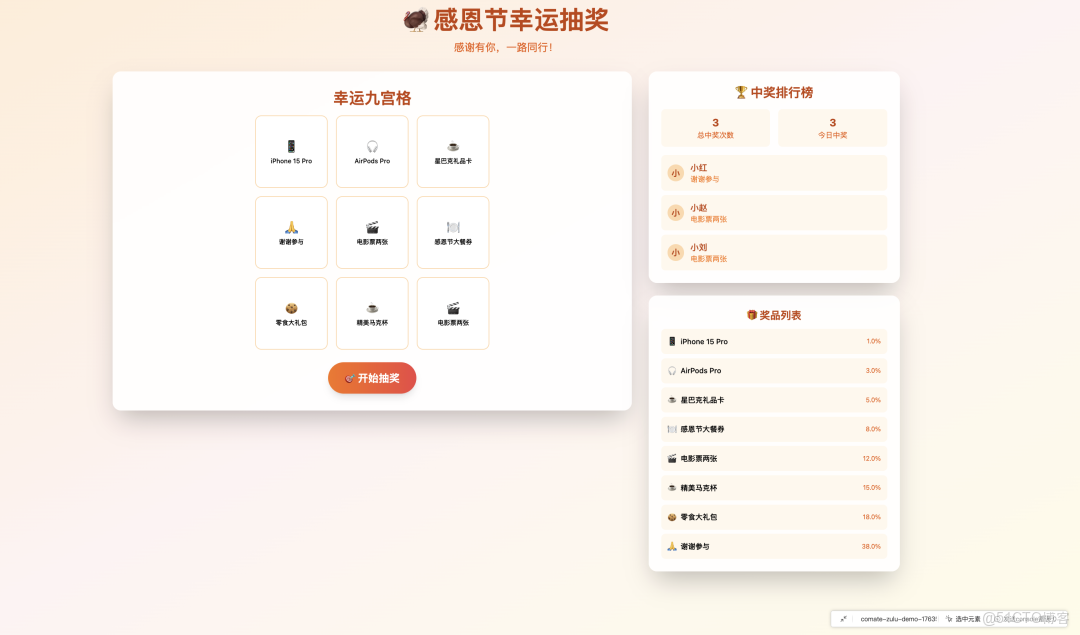Select the 星巴克礼品卡 cell in the grid
This screenshot has height=635, width=1080.
pyautogui.click(x=452, y=151)
